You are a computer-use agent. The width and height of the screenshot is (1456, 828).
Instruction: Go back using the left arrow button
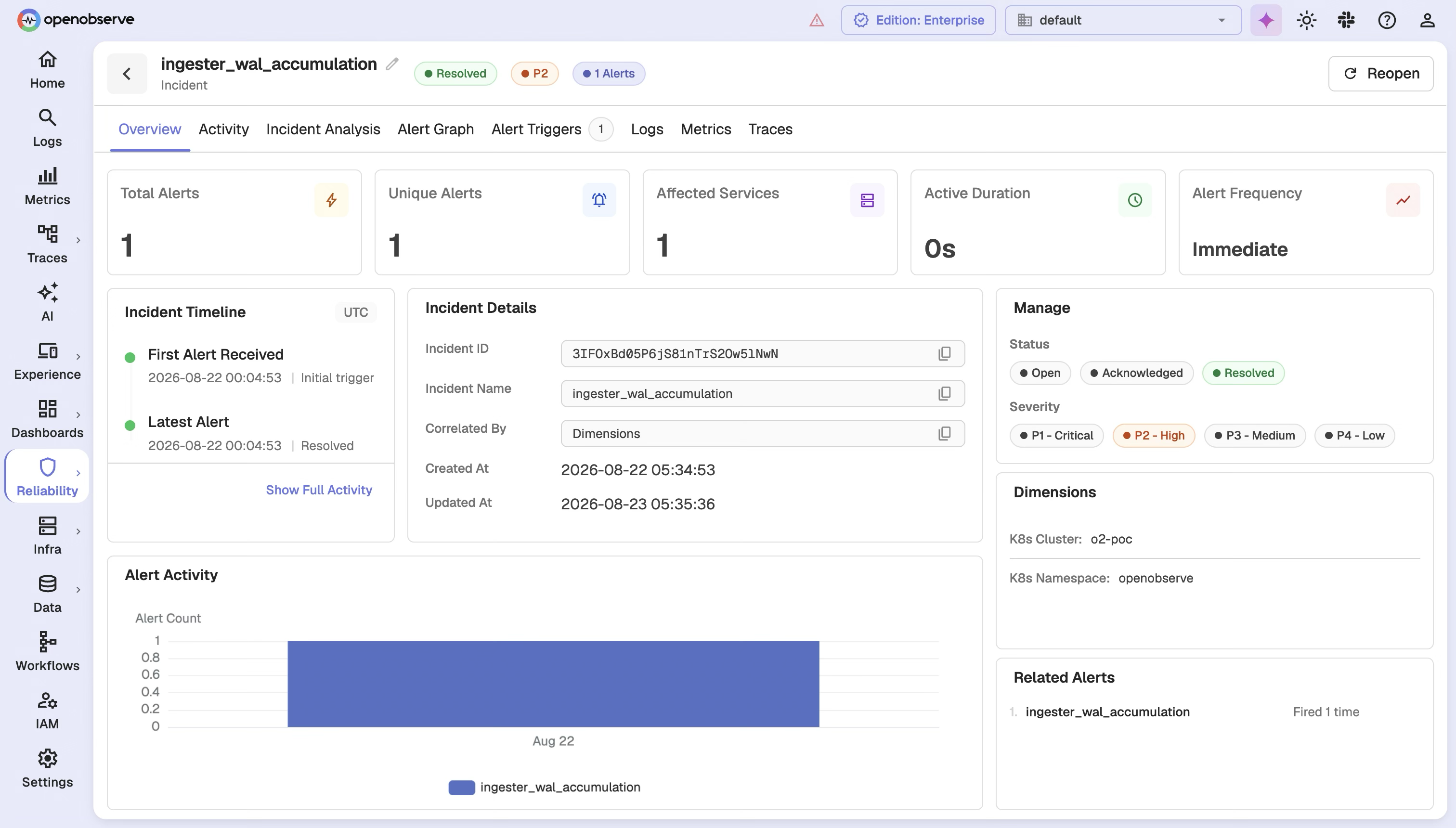pos(127,73)
